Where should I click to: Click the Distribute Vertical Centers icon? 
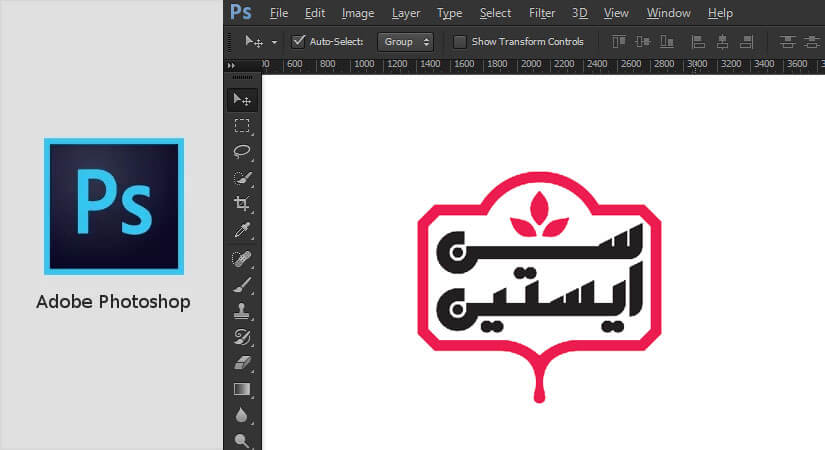click(x=812, y=42)
